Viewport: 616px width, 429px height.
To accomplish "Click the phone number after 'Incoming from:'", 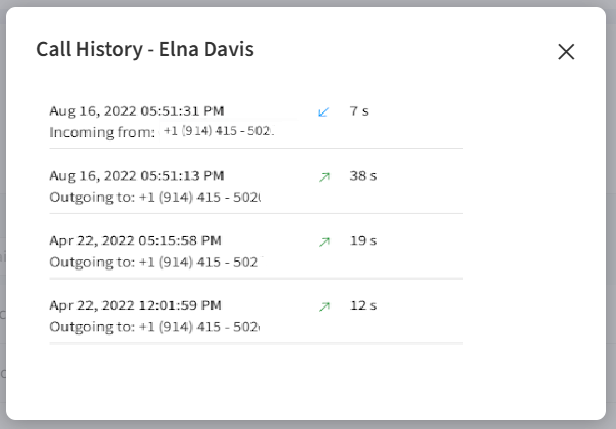I will [219, 132].
